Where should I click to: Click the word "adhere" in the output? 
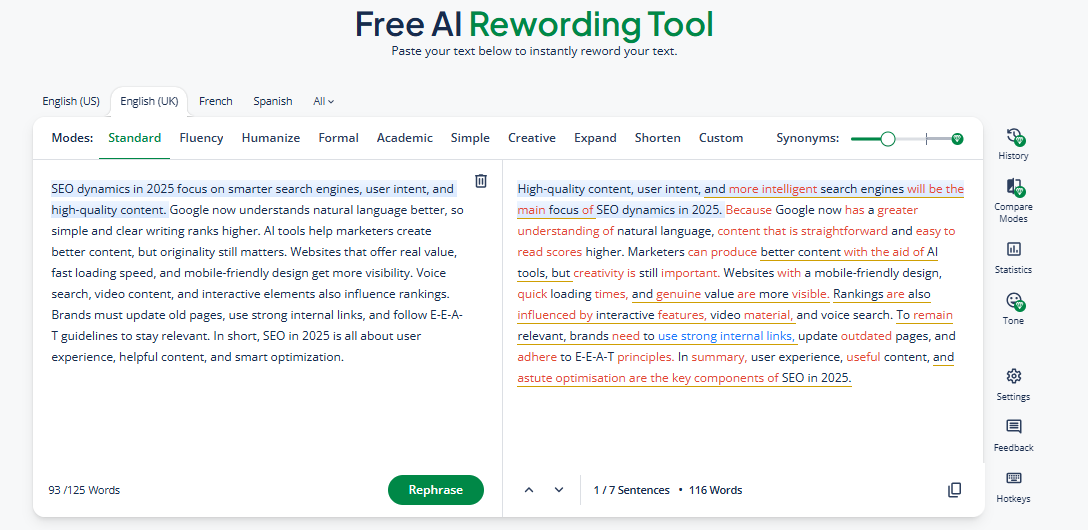pos(537,357)
